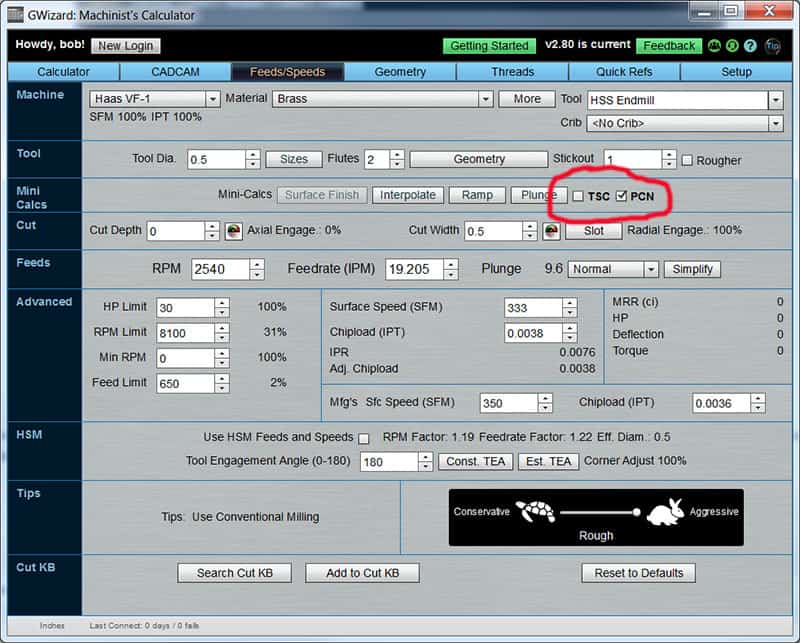
Task: Click the Feedrate (IPM) field
Action: coord(414,269)
